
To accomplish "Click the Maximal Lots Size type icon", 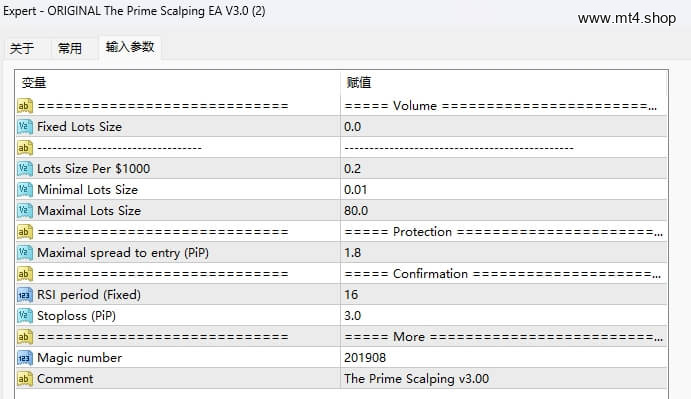I will coord(25,211).
